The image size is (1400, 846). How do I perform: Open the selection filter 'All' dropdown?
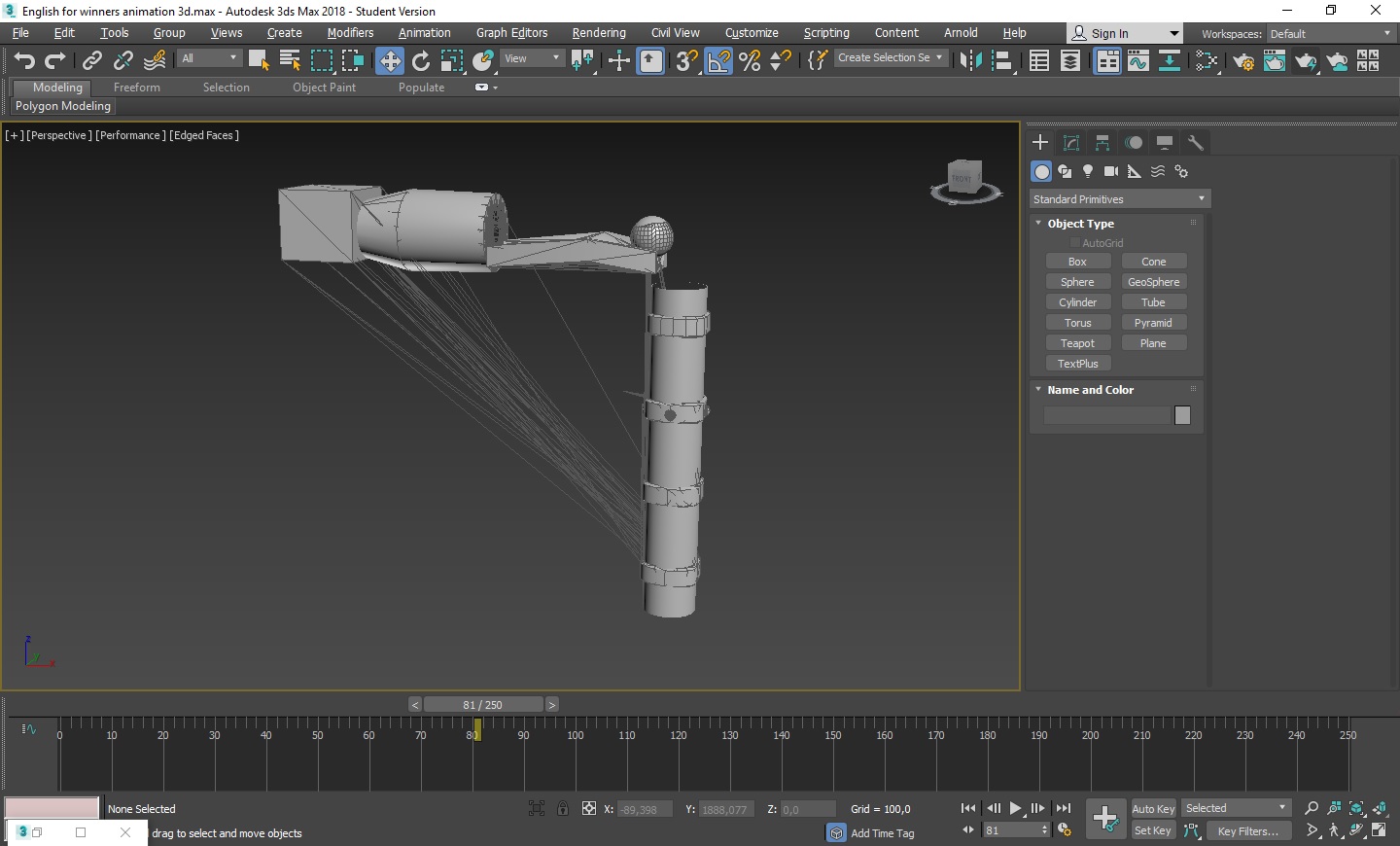pyautogui.click(x=209, y=58)
